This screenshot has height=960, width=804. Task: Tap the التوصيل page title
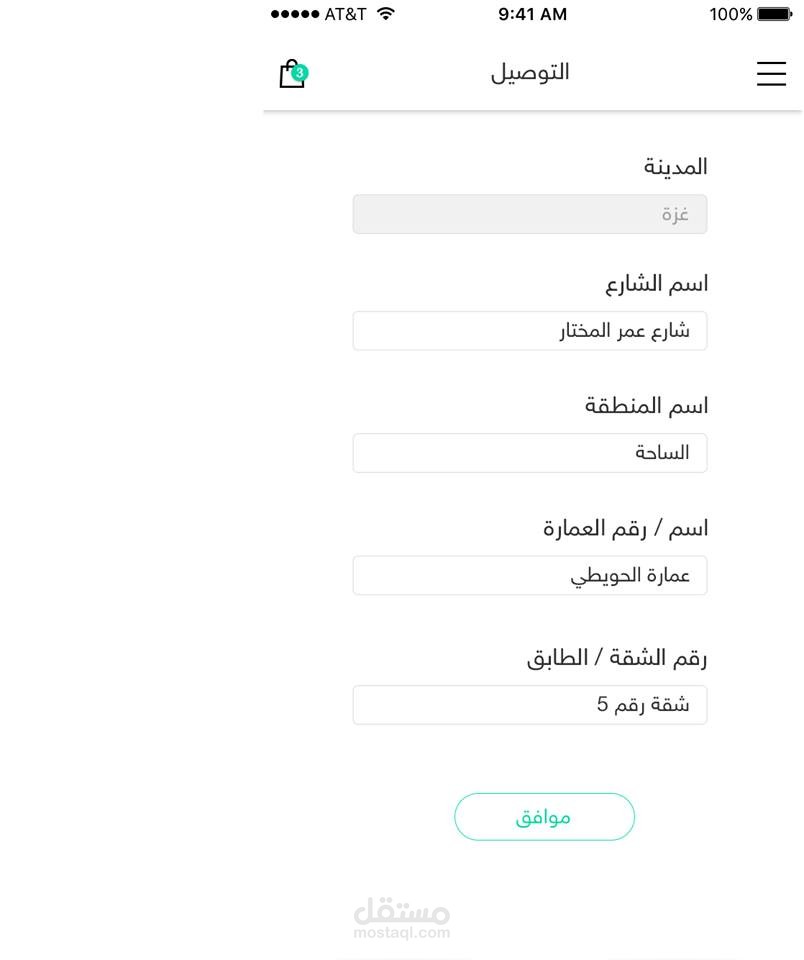point(530,73)
